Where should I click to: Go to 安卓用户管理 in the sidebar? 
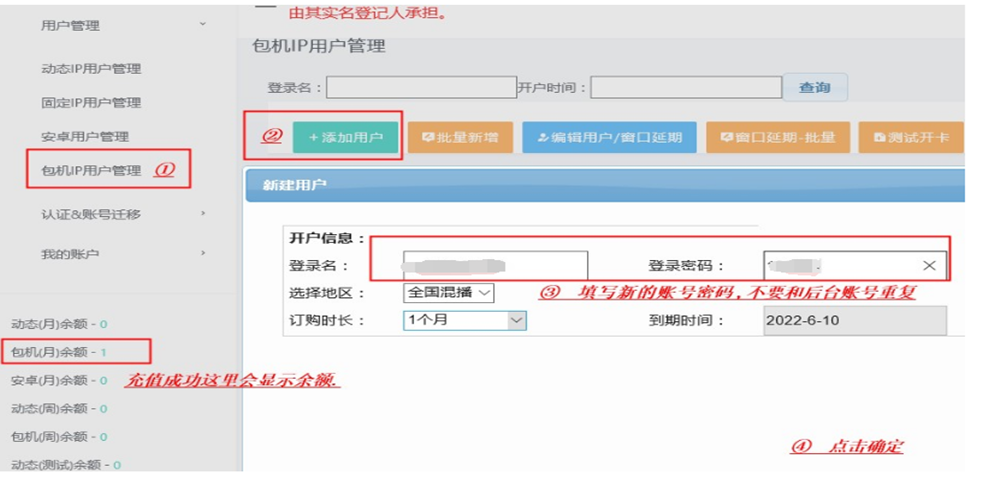tap(85, 136)
